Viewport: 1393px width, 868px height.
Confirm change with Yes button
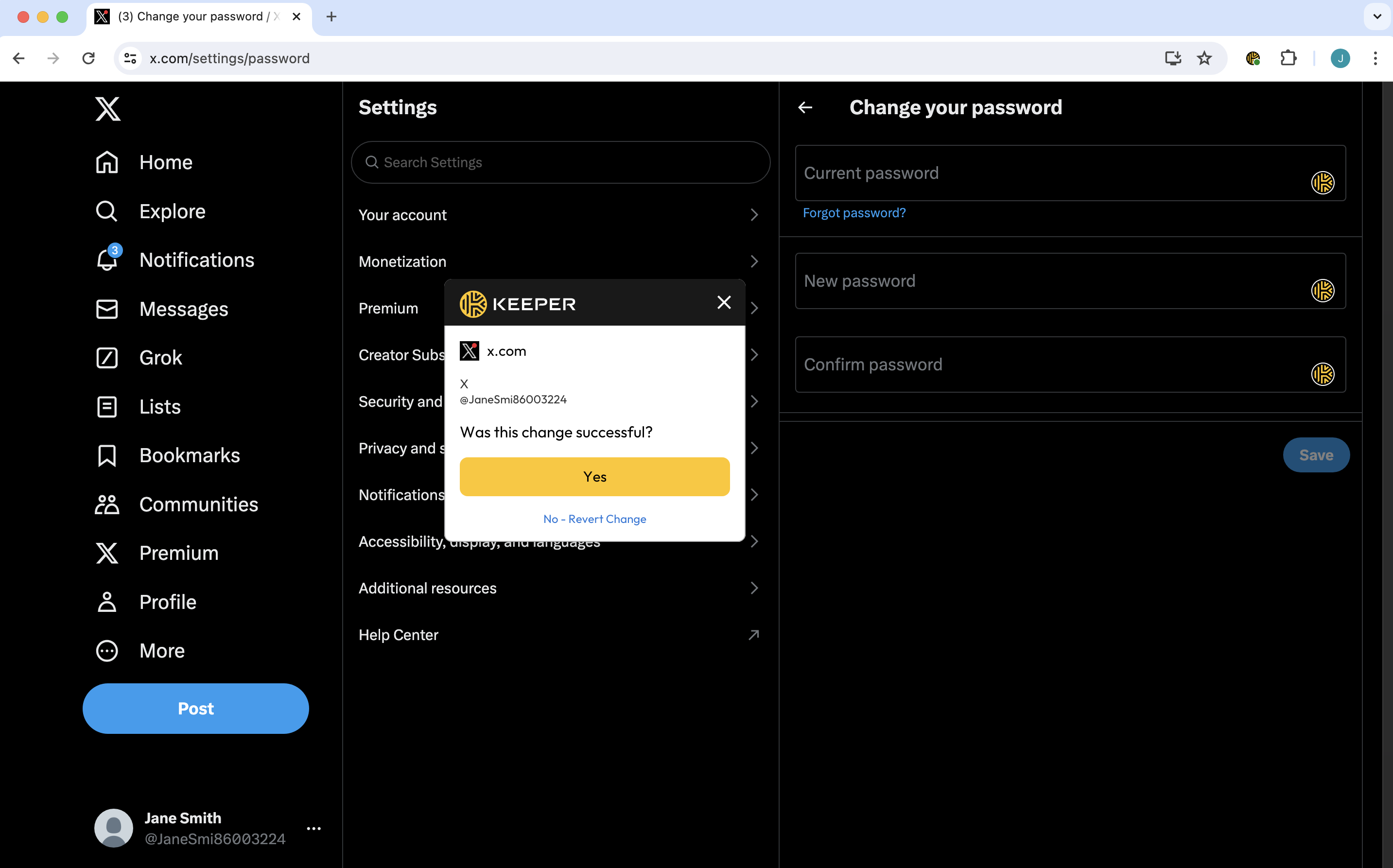click(594, 476)
